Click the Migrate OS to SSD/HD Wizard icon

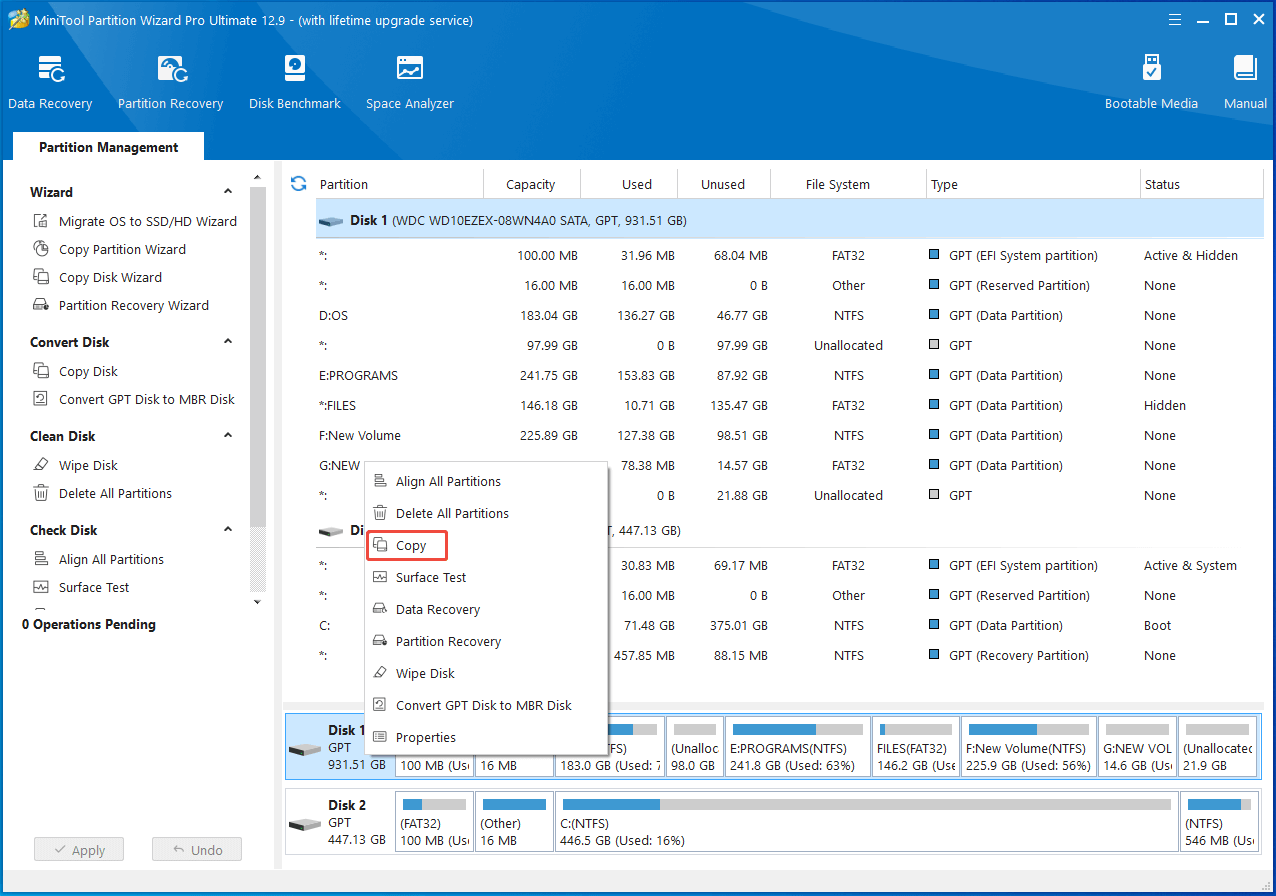pos(41,221)
